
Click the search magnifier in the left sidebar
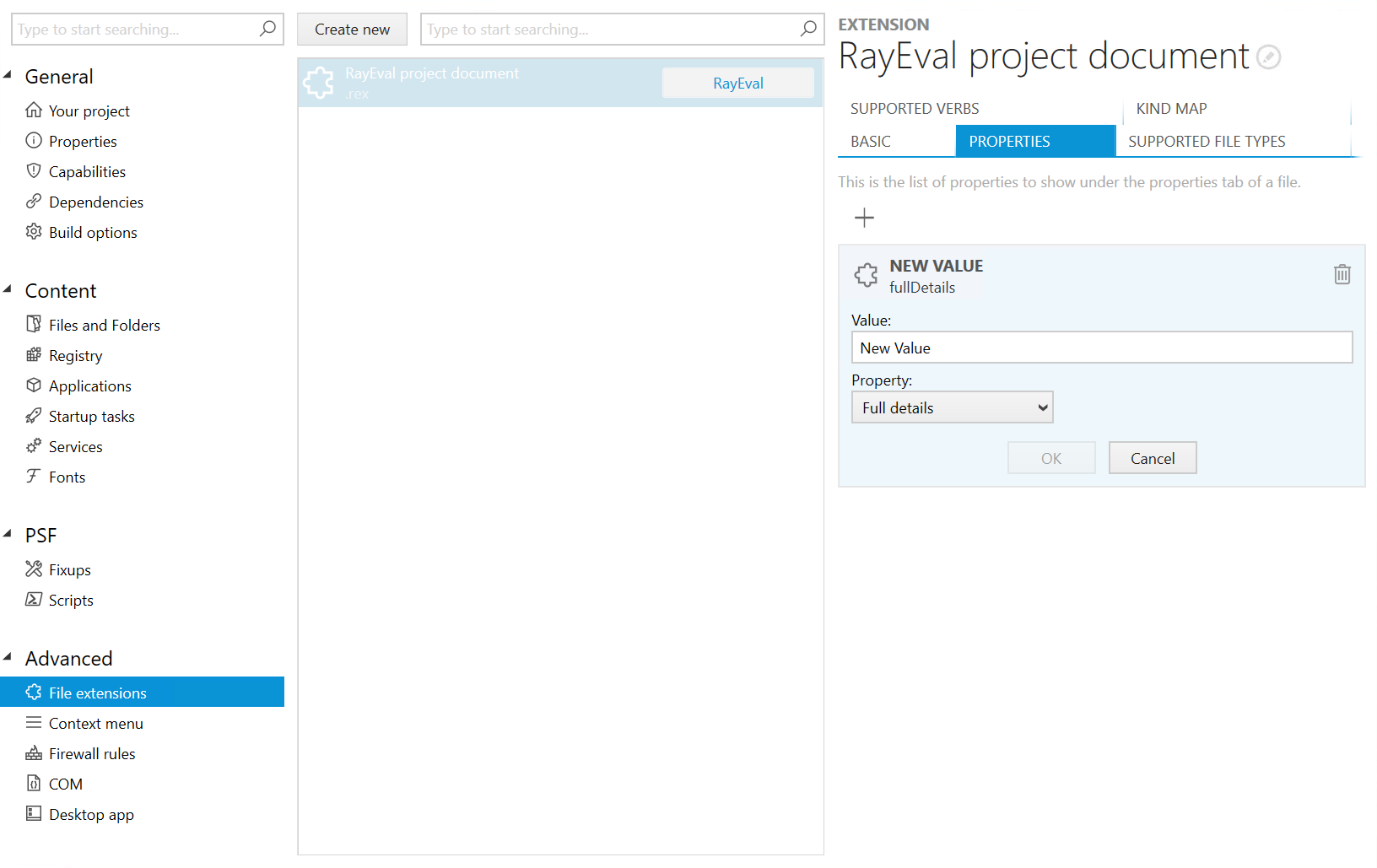(x=267, y=30)
